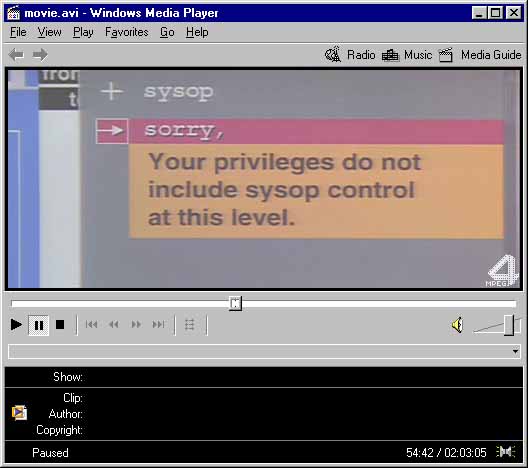Viewport: 528px width, 468px height.
Task: Toggle the preview playlist icon
Action: 190,325
